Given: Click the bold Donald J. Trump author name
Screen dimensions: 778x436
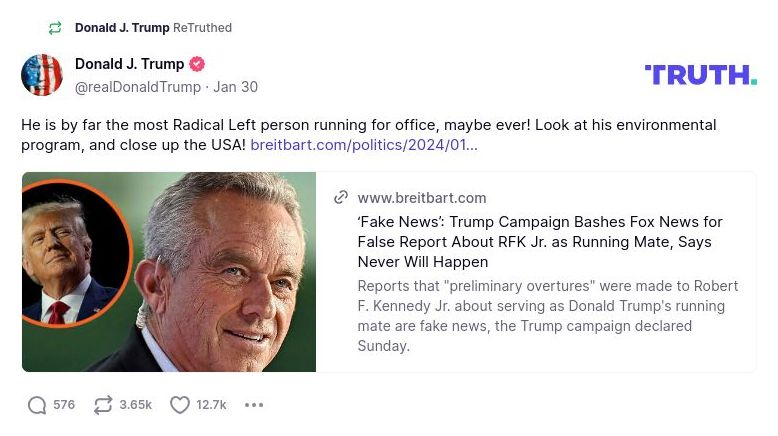Looking at the screenshot, I should pyautogui.click(x=129, y=64).
